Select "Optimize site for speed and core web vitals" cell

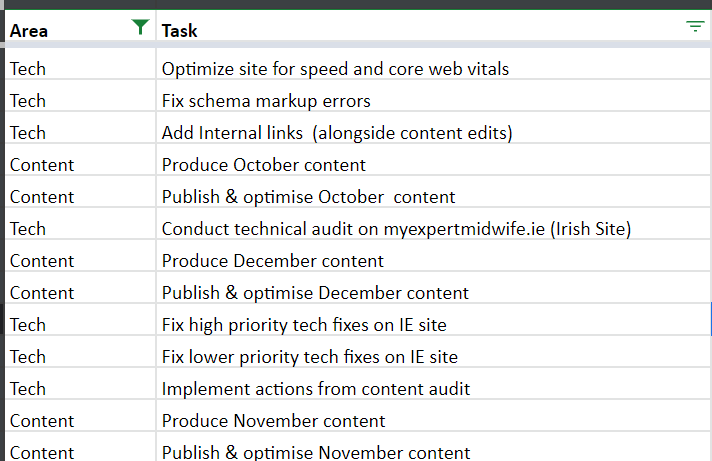[336, 69]
